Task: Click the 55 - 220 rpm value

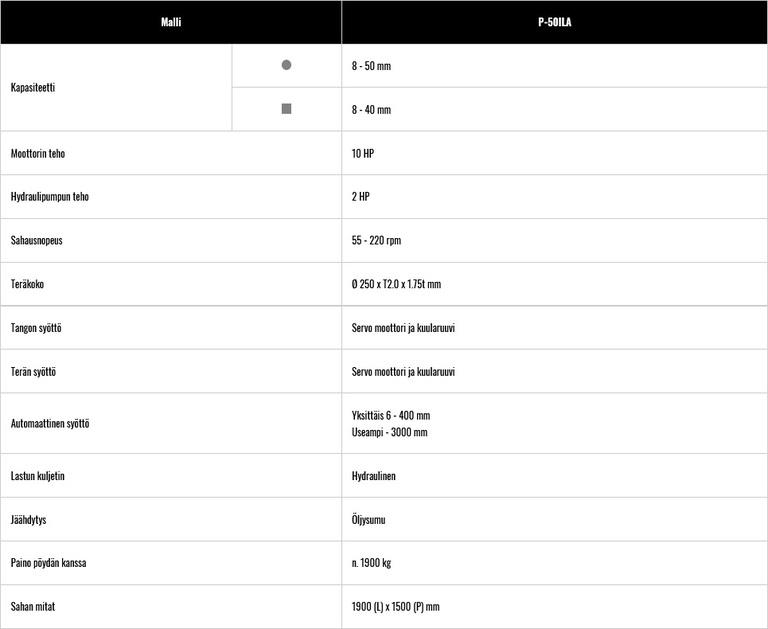Action: pyautogui.click(x=376, y=241)
